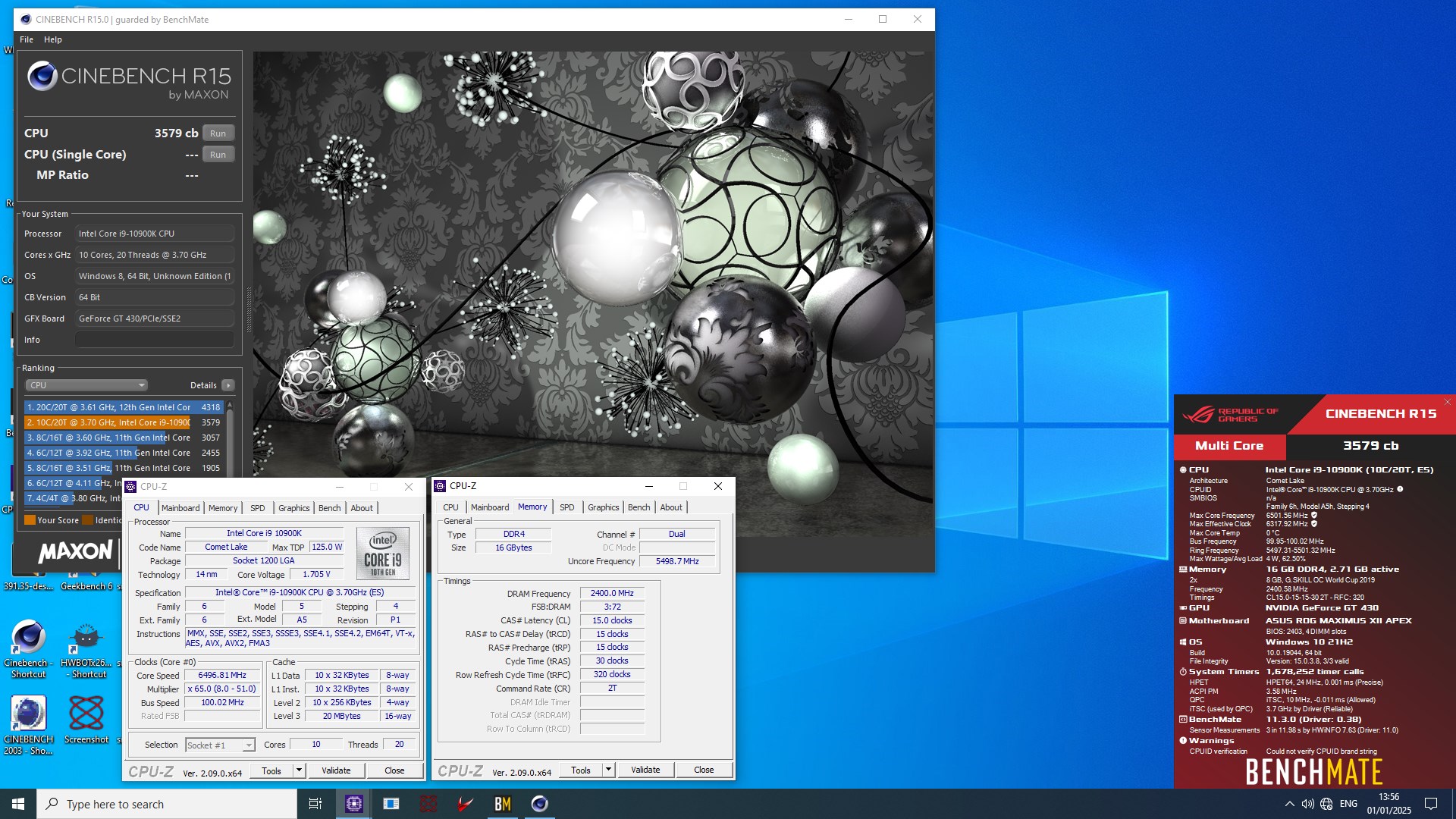The height and width of the screenshot is (819, 1456).
Task: Run the CPU multi-core benchmark
Action: [218, 133]
